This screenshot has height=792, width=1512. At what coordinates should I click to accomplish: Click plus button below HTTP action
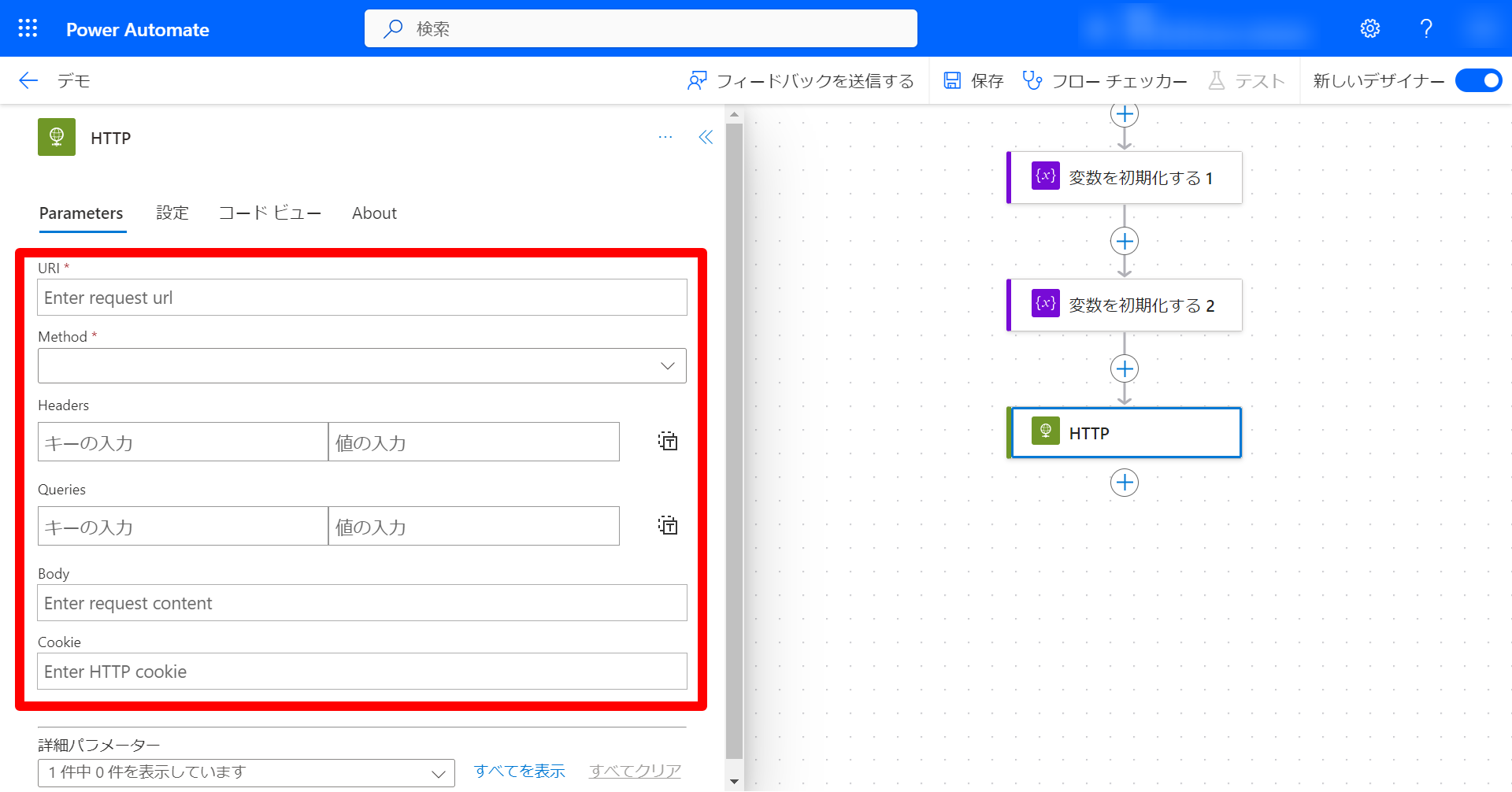coord(1124,482)
